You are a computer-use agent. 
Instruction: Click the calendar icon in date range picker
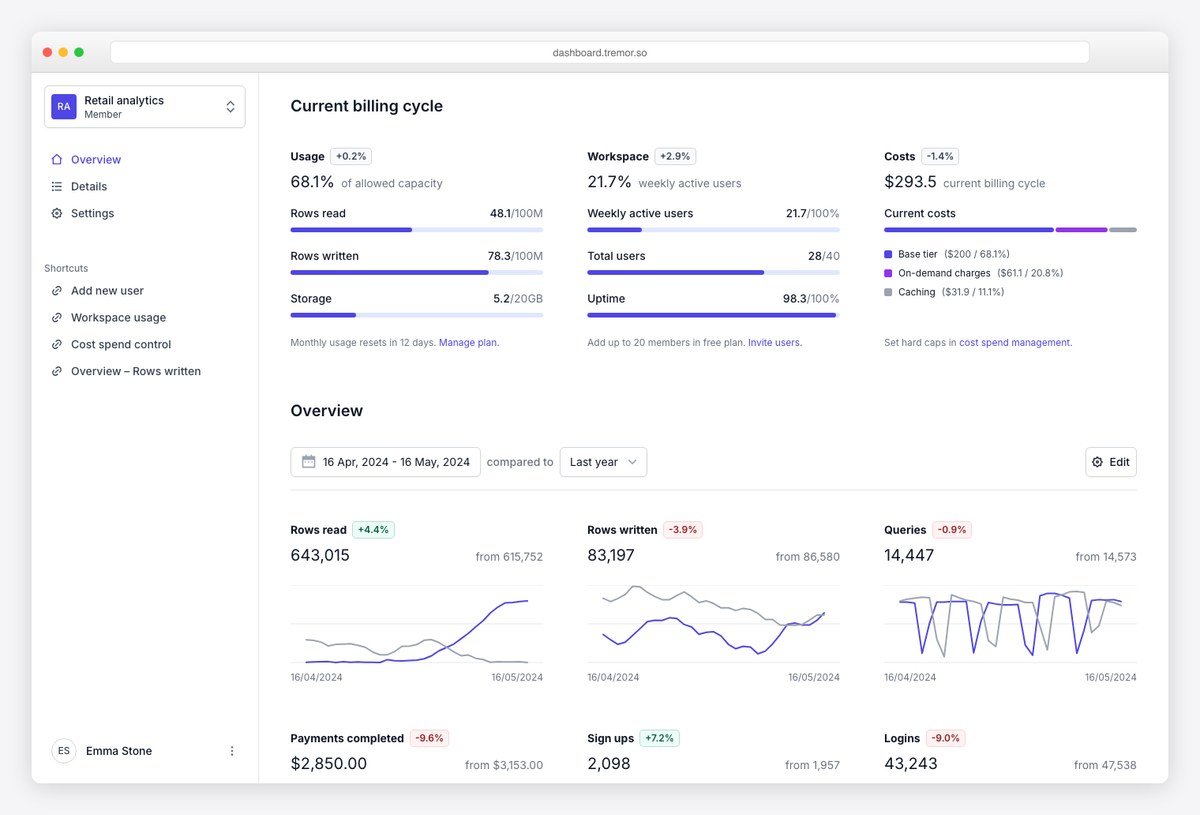[309, 462]
